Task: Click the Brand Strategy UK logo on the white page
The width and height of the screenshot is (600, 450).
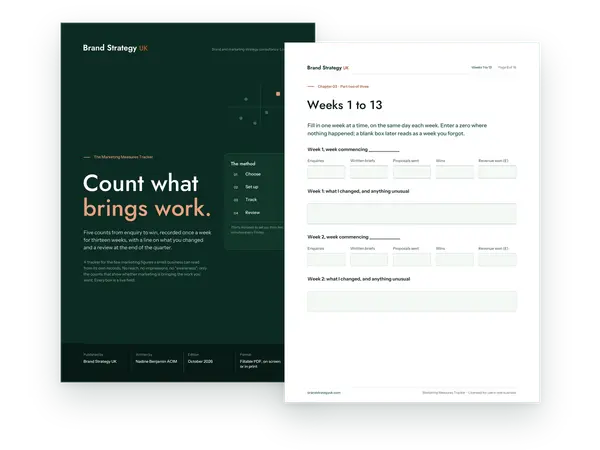Action: pos(328,68)
